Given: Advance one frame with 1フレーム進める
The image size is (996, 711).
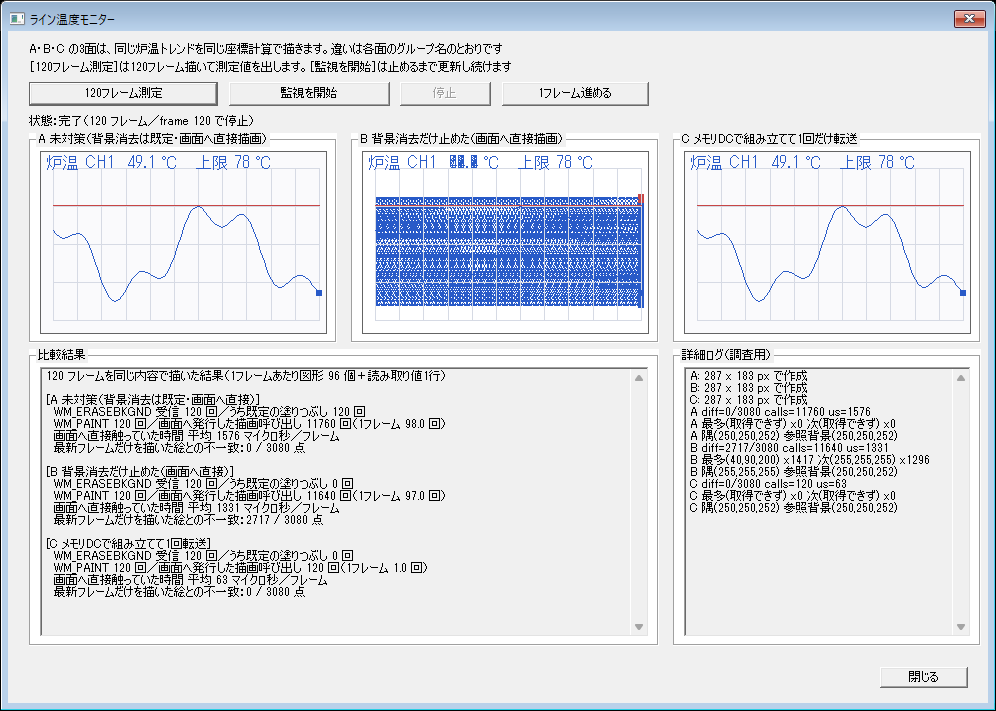Looking at the screenshot, I should (x=575, y=93).
